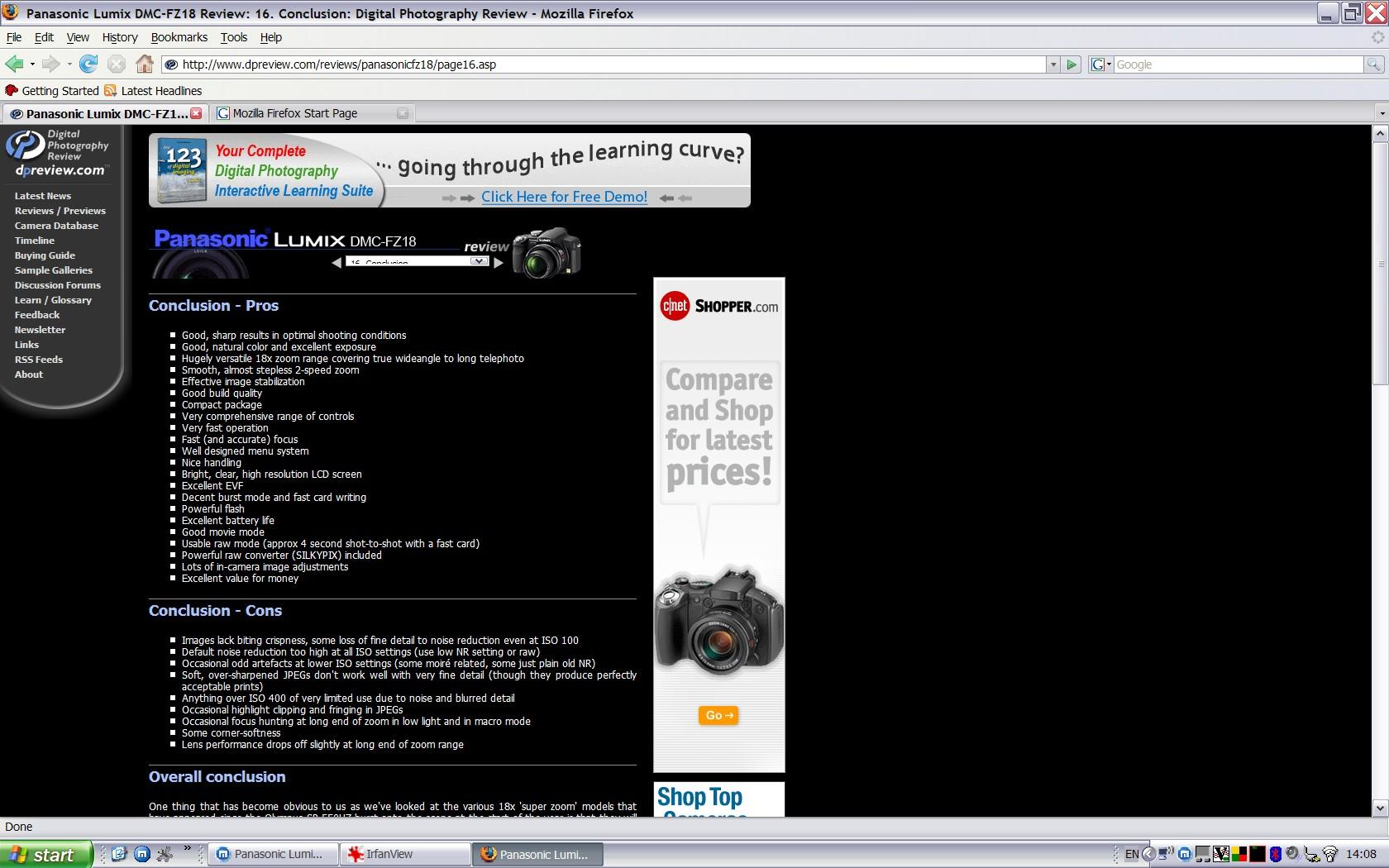Show hidden tray icons arrow
Screen dimensions: 1389x868
[1148, 854]
